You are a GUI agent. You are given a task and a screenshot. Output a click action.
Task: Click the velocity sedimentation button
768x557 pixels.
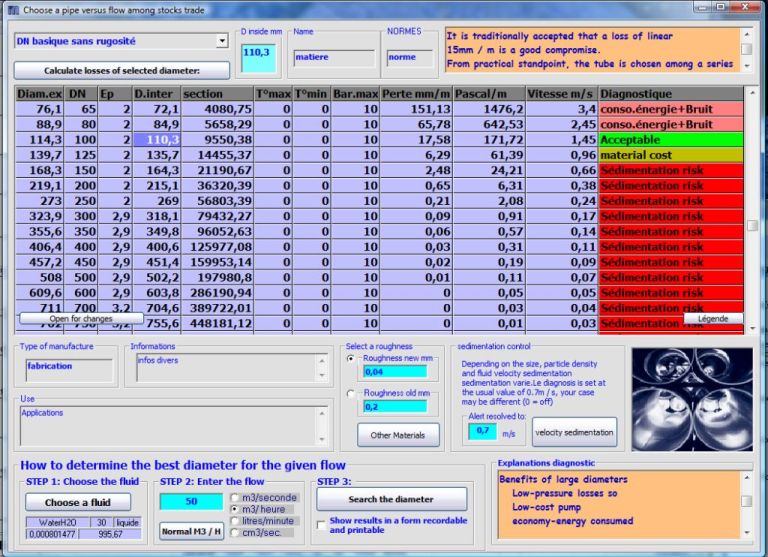574,432
